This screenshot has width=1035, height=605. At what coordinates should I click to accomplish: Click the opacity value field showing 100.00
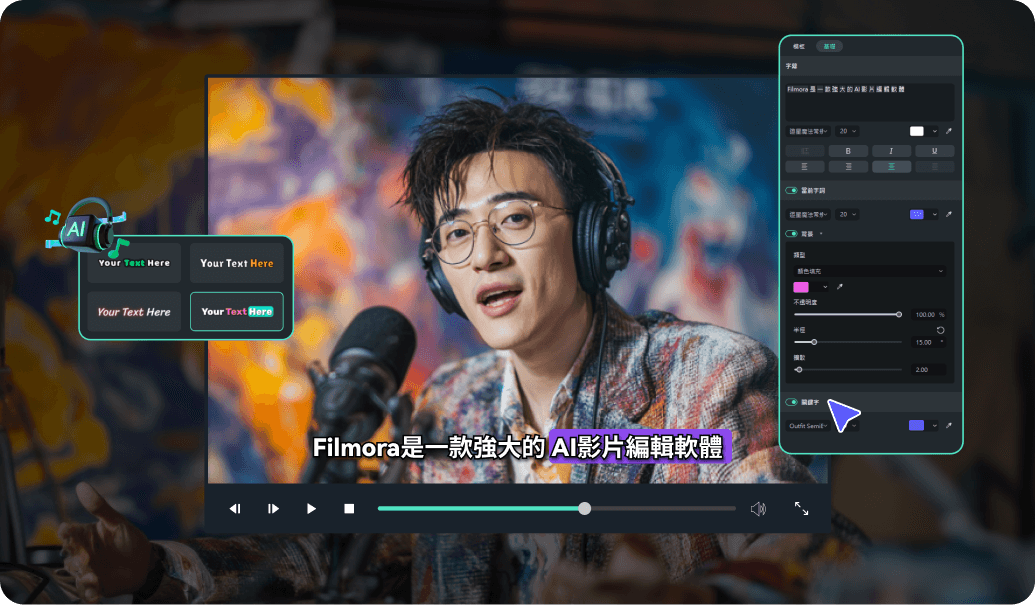928,315
